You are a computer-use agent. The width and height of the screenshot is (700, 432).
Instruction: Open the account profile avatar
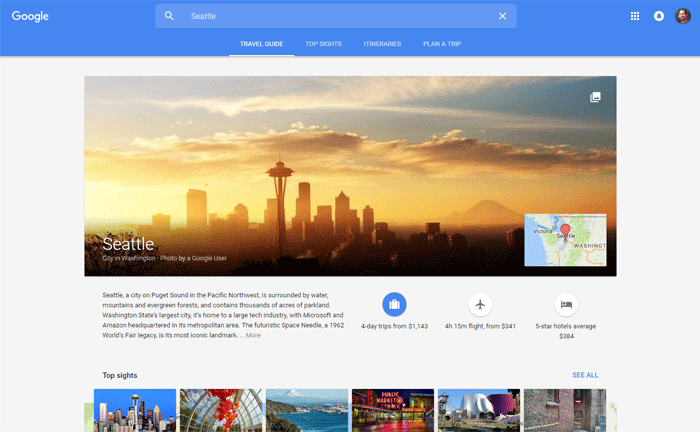(682, 16)
